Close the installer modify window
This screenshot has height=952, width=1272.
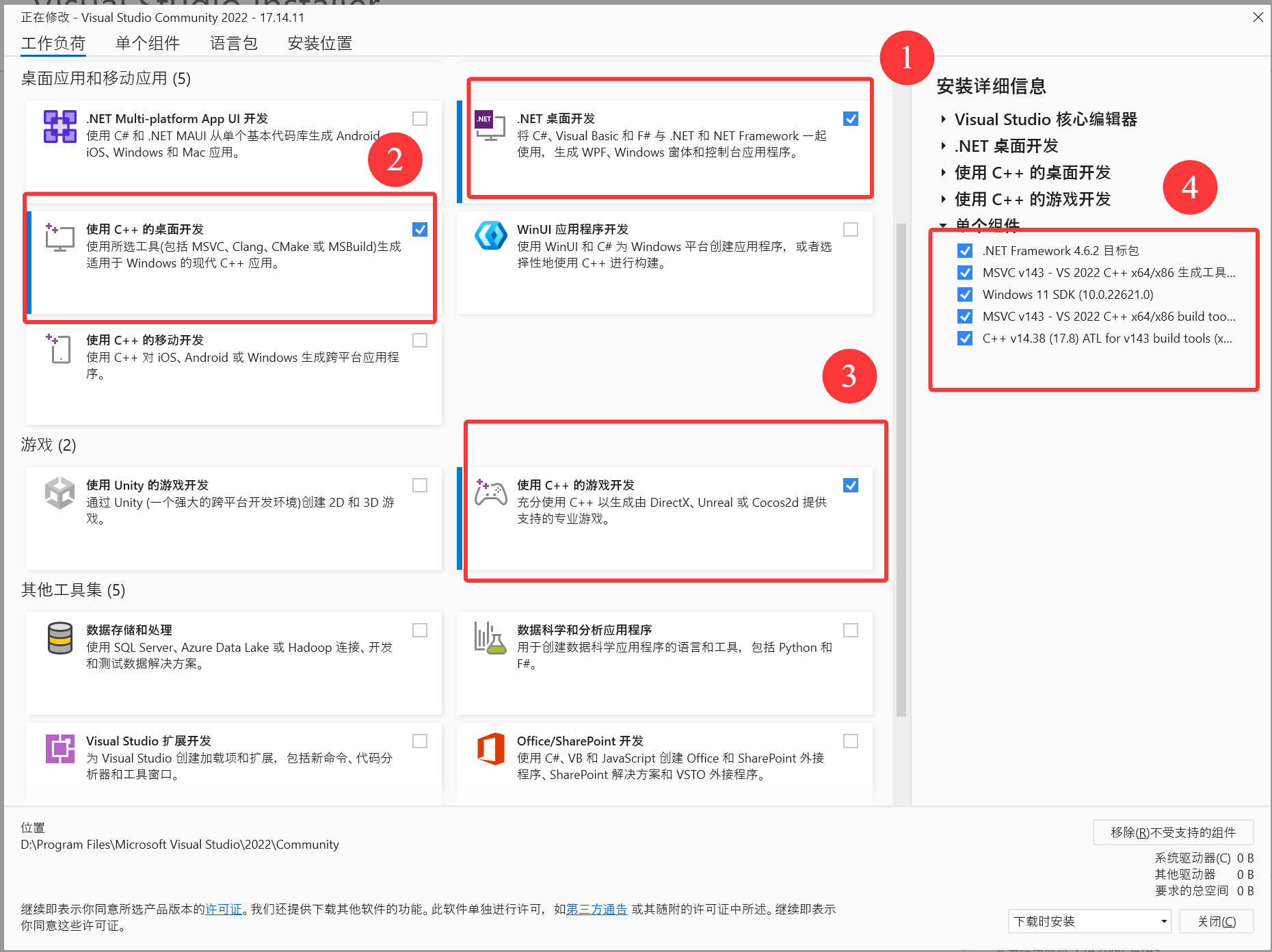[1258, 17]
